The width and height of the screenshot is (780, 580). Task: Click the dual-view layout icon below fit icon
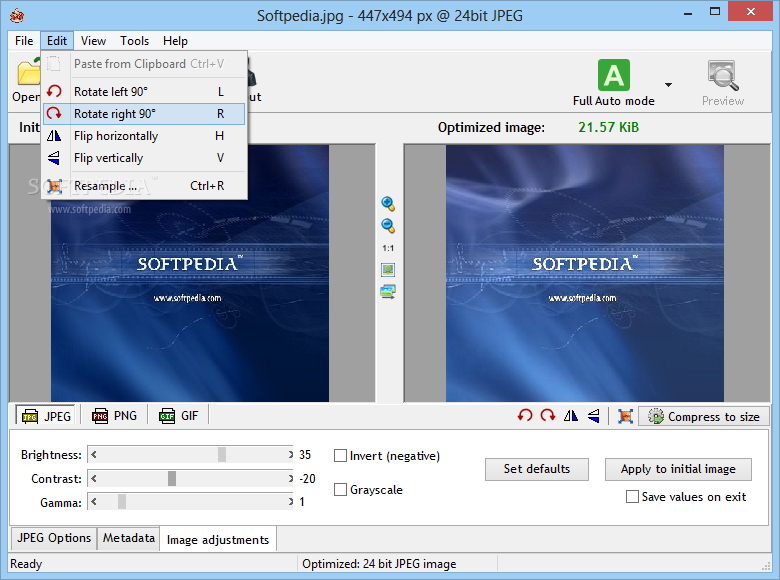click(x=388, y=291)
